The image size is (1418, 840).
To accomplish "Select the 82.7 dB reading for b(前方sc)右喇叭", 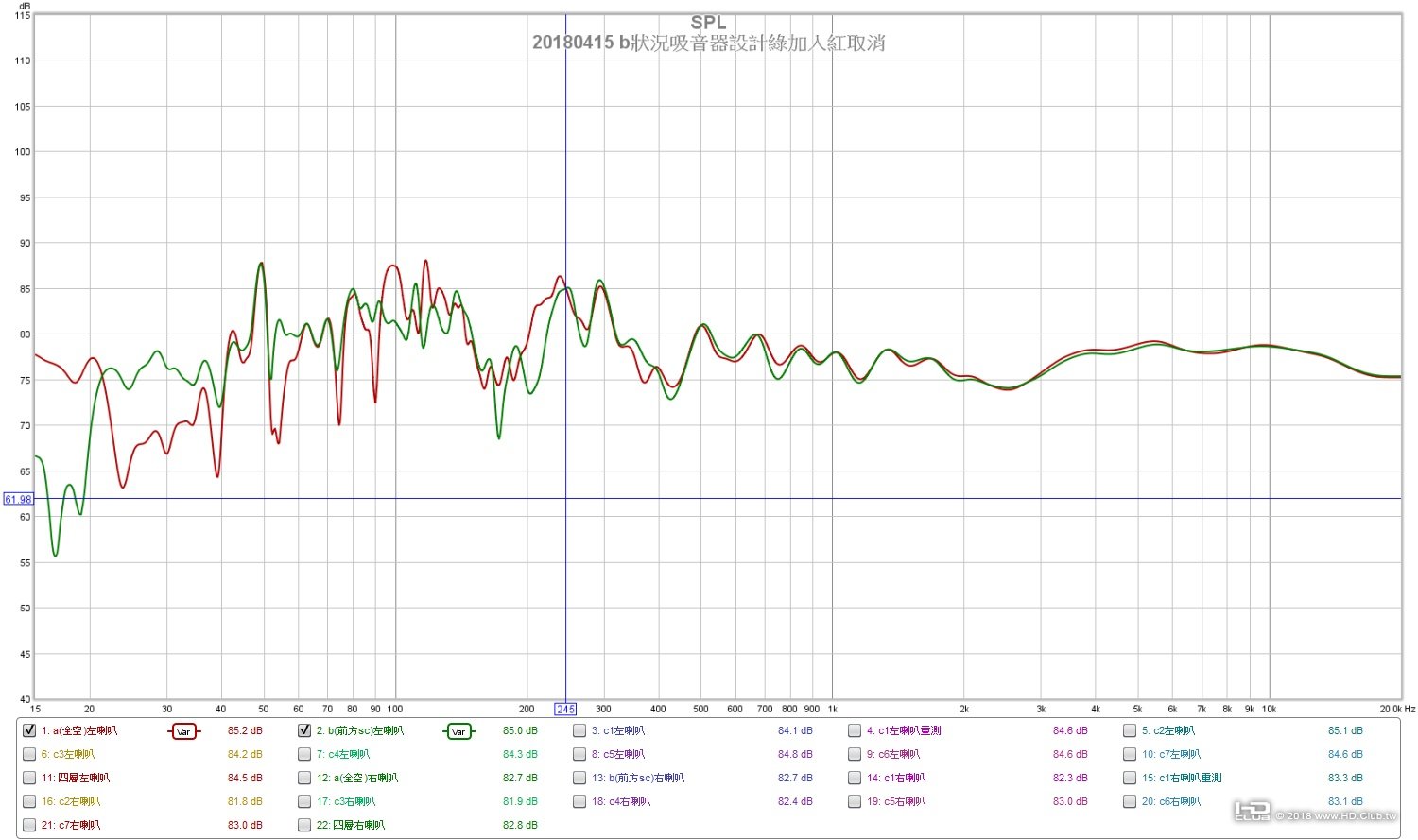I will coord(795,778).
